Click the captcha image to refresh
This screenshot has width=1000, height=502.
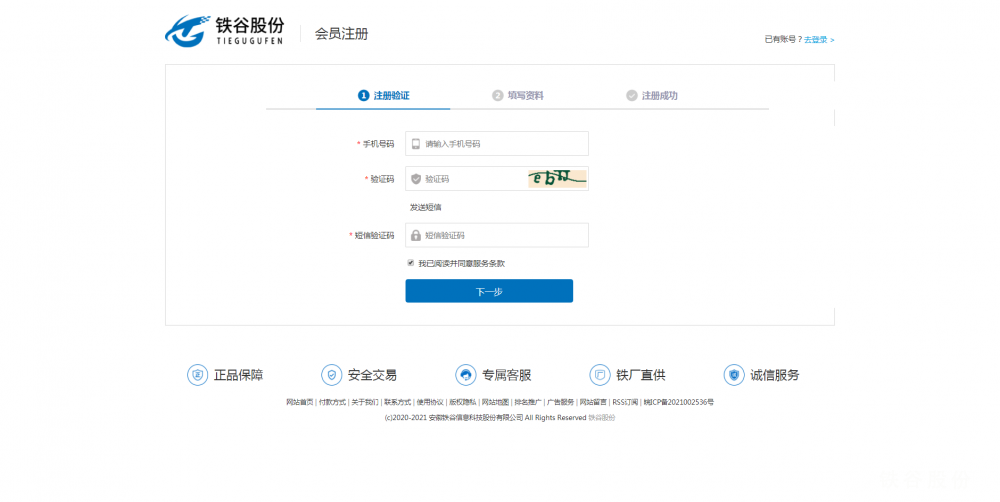click(x=557, y=179)
